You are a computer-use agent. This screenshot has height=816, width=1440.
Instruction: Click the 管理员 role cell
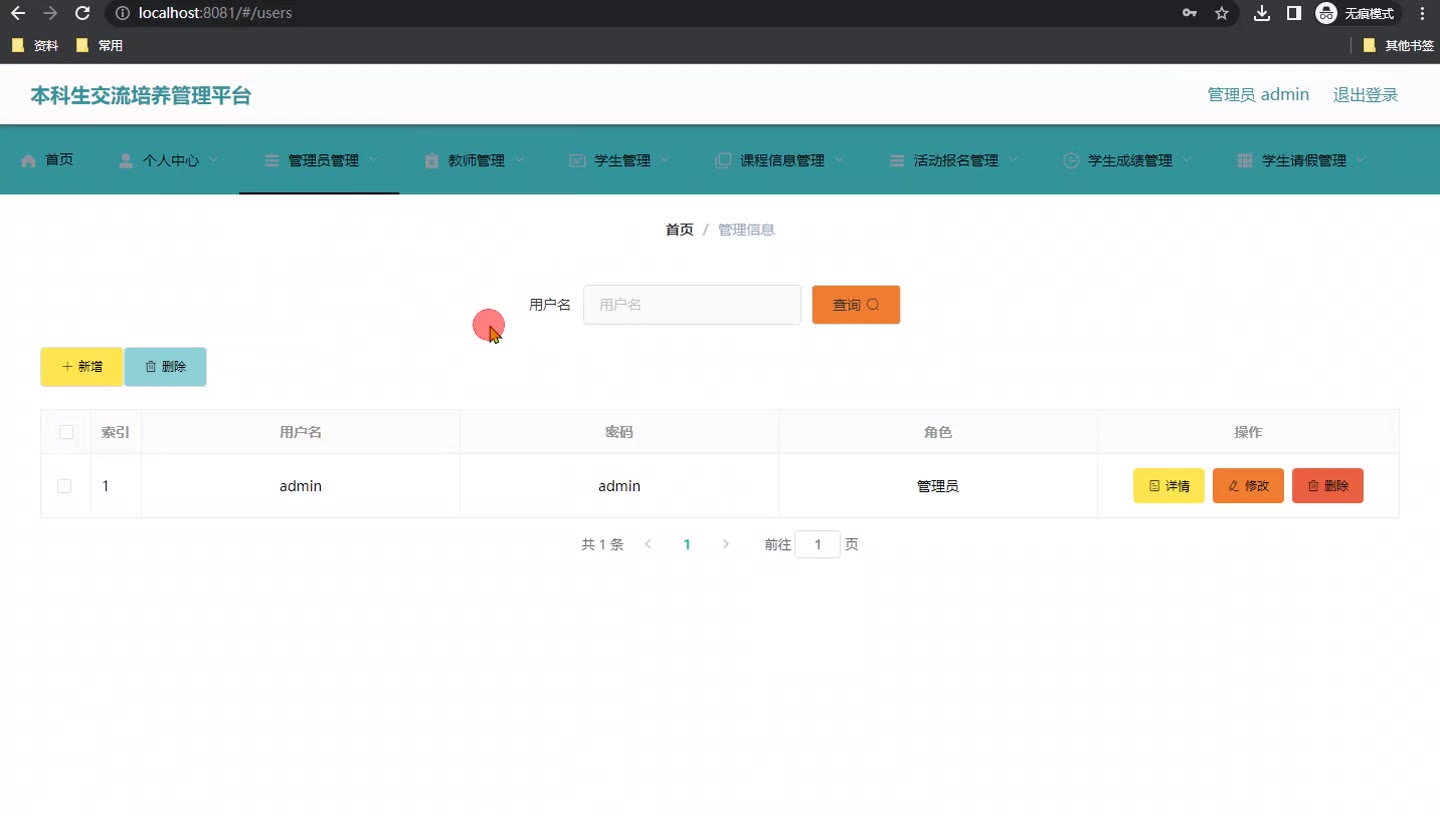938,486
